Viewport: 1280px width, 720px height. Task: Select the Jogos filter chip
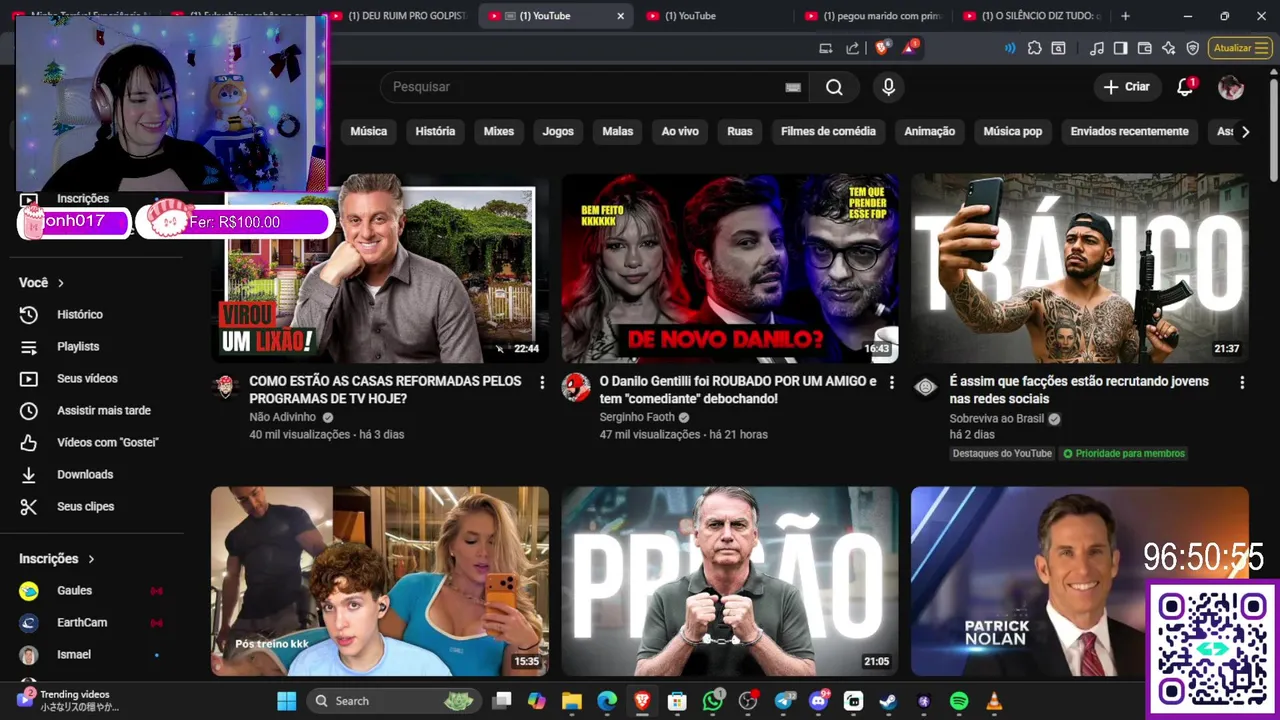pos(558,131)
